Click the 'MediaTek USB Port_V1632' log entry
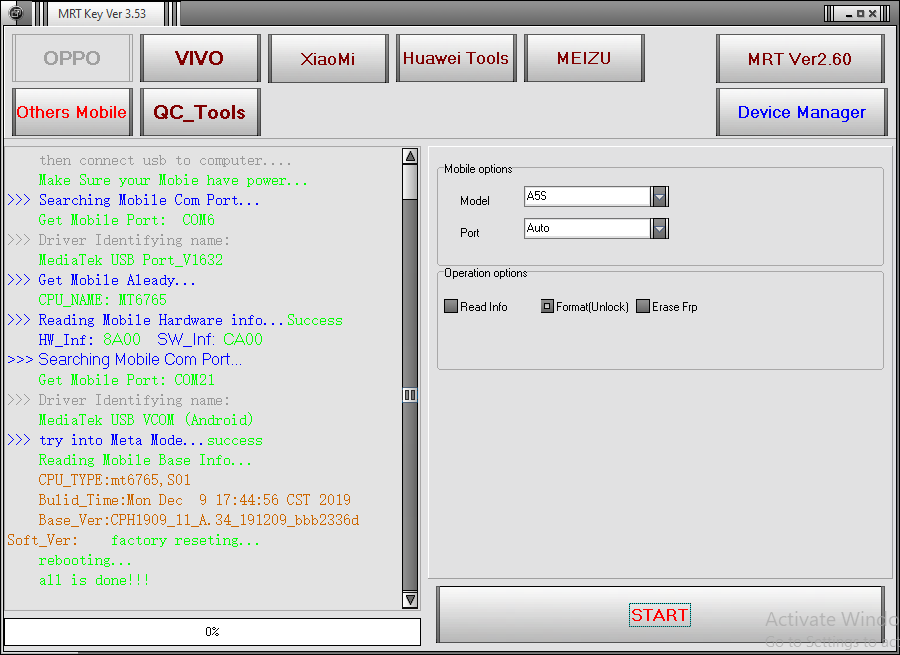The image size is (900, 655). tap(131, 260)
